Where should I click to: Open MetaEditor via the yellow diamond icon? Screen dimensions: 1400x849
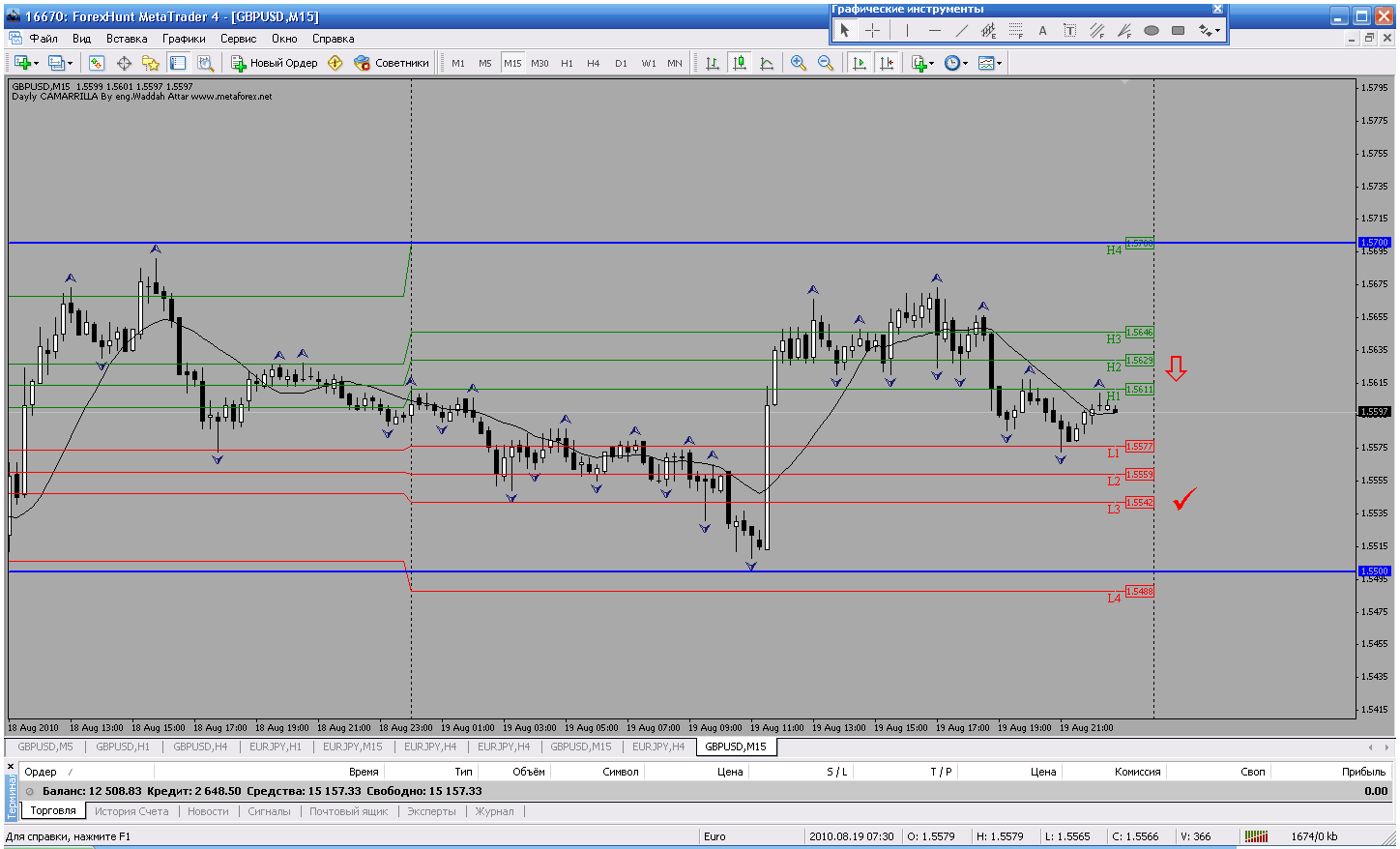point(335,63)
